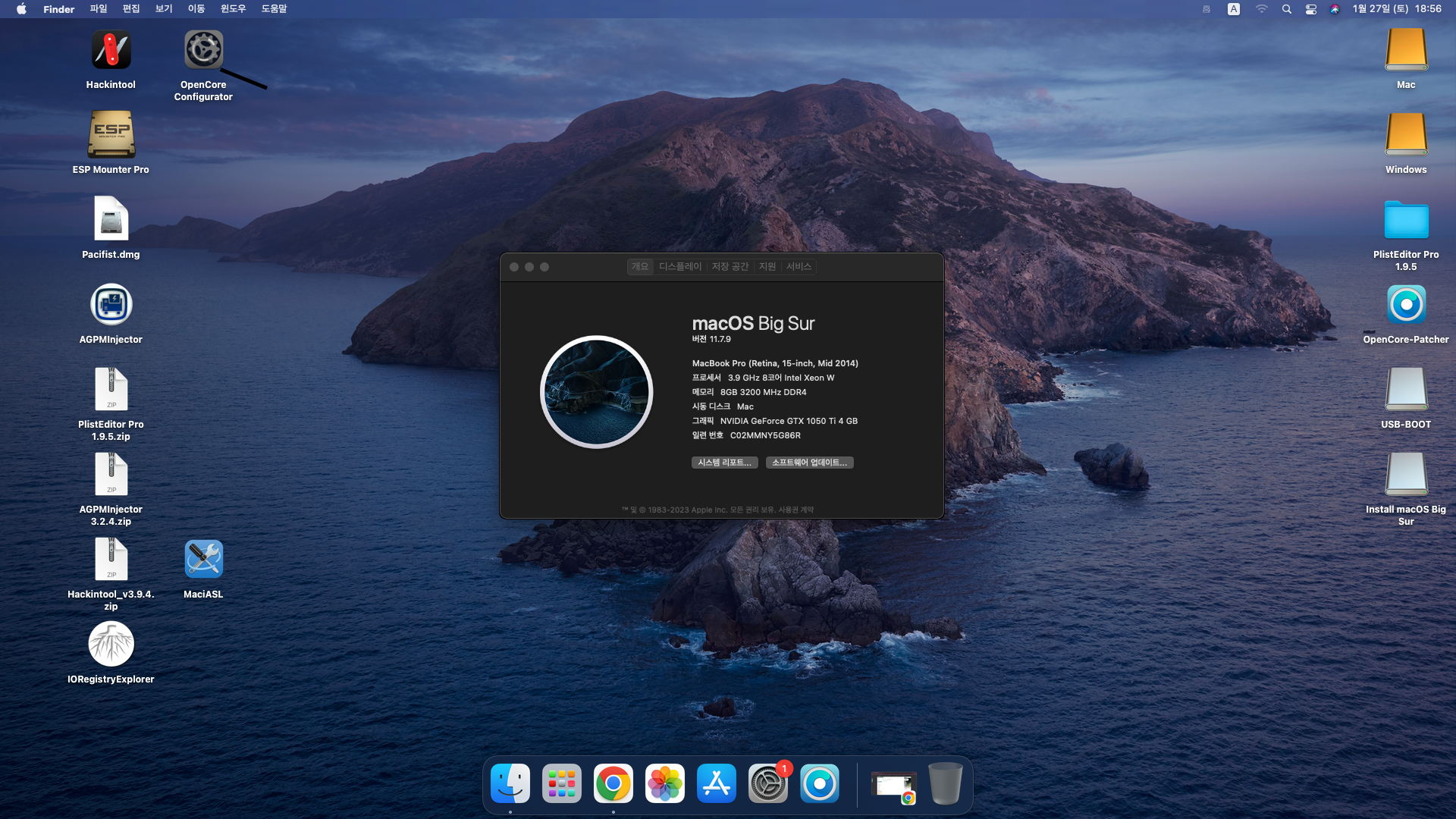The image size is (1456, 819).
Task: Open minimized Chrome window in the Dock
Action: (x=894, y=786)
